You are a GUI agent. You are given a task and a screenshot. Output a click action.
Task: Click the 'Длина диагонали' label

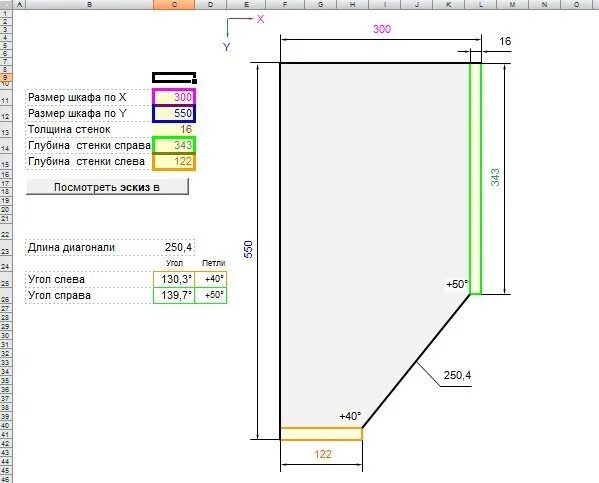(x=71, y=248)
